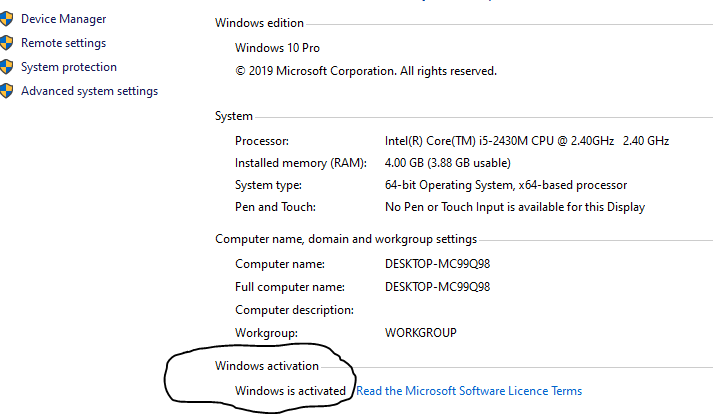This screenshot has height=414, width=713.
Task: Click the WORKGROUP value
Action: point(421,333)
